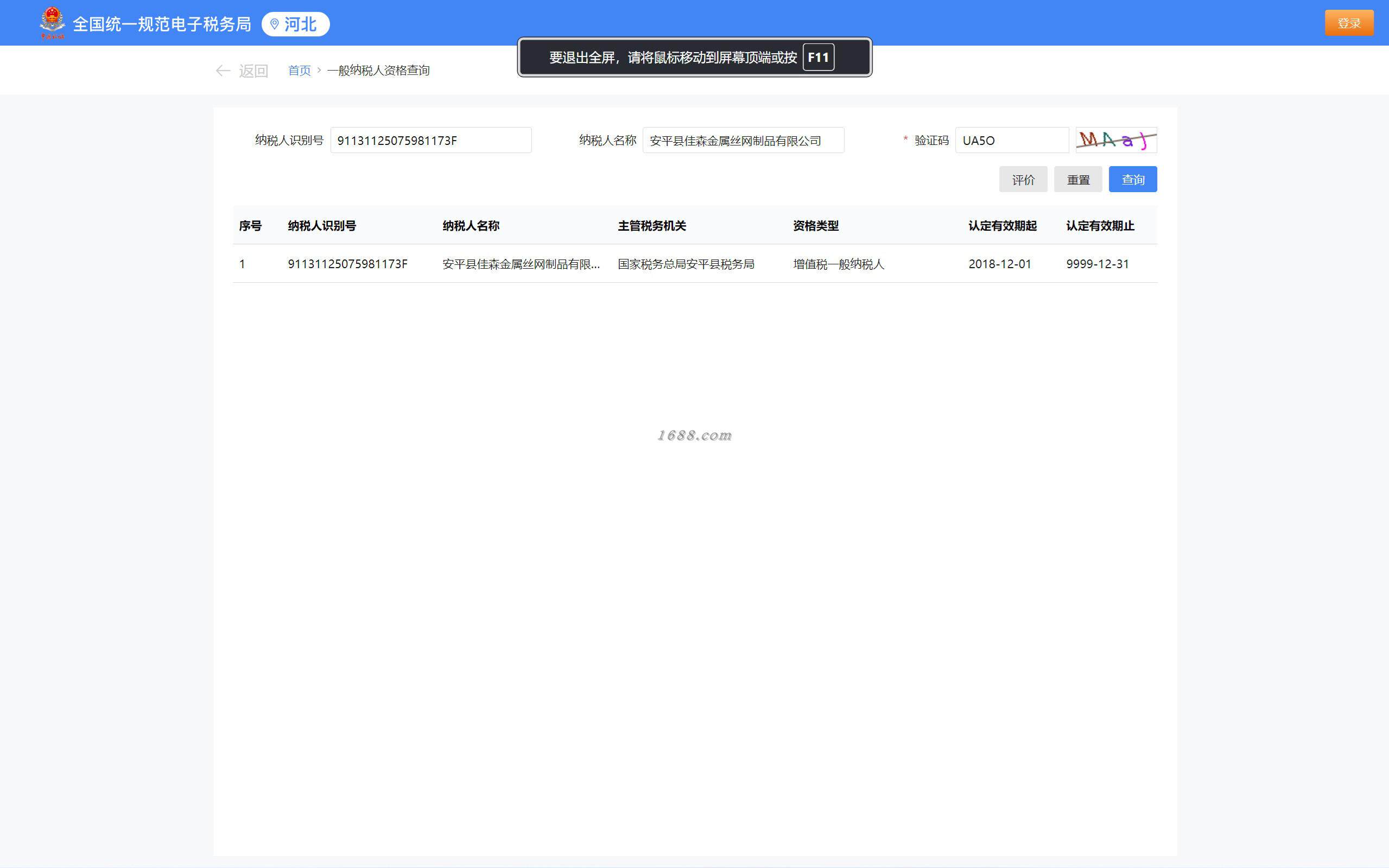Click the breadcrumb chevron separator
This screenshot has height=868, width=1389.
[x=319, y=70]
